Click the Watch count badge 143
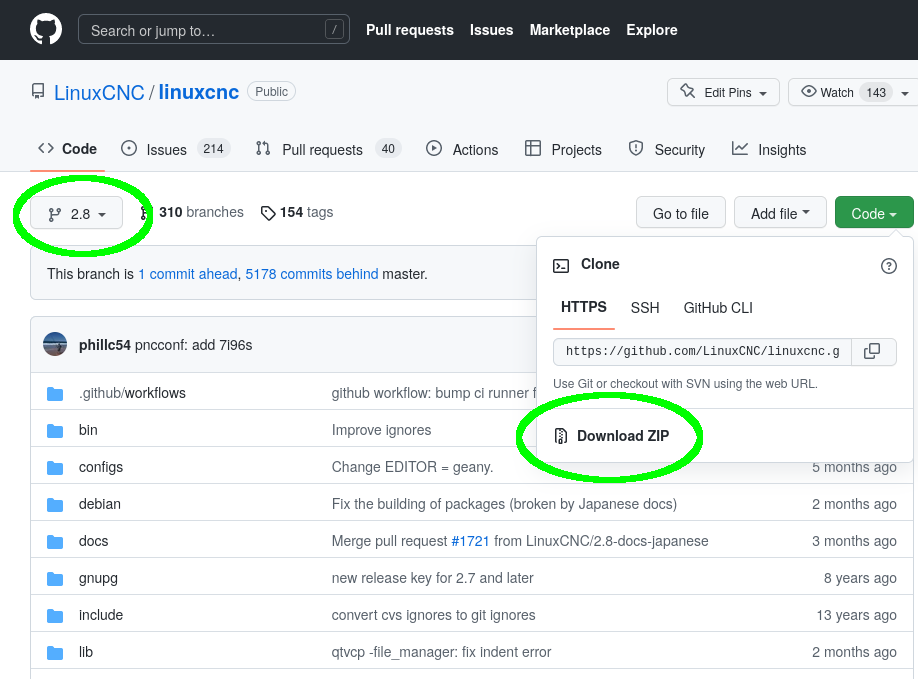The image size is (918, 679). (876, 92)
